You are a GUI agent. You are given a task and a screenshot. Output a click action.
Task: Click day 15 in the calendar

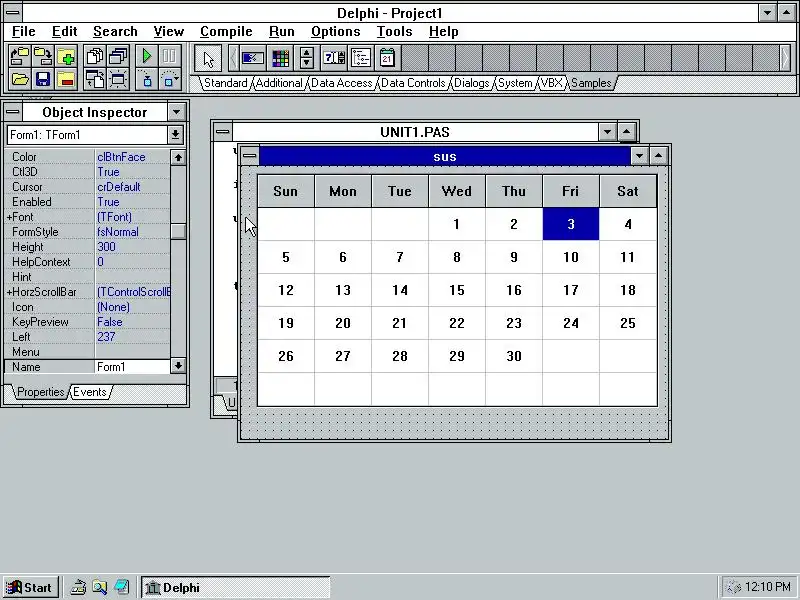(x=457, y=290)
